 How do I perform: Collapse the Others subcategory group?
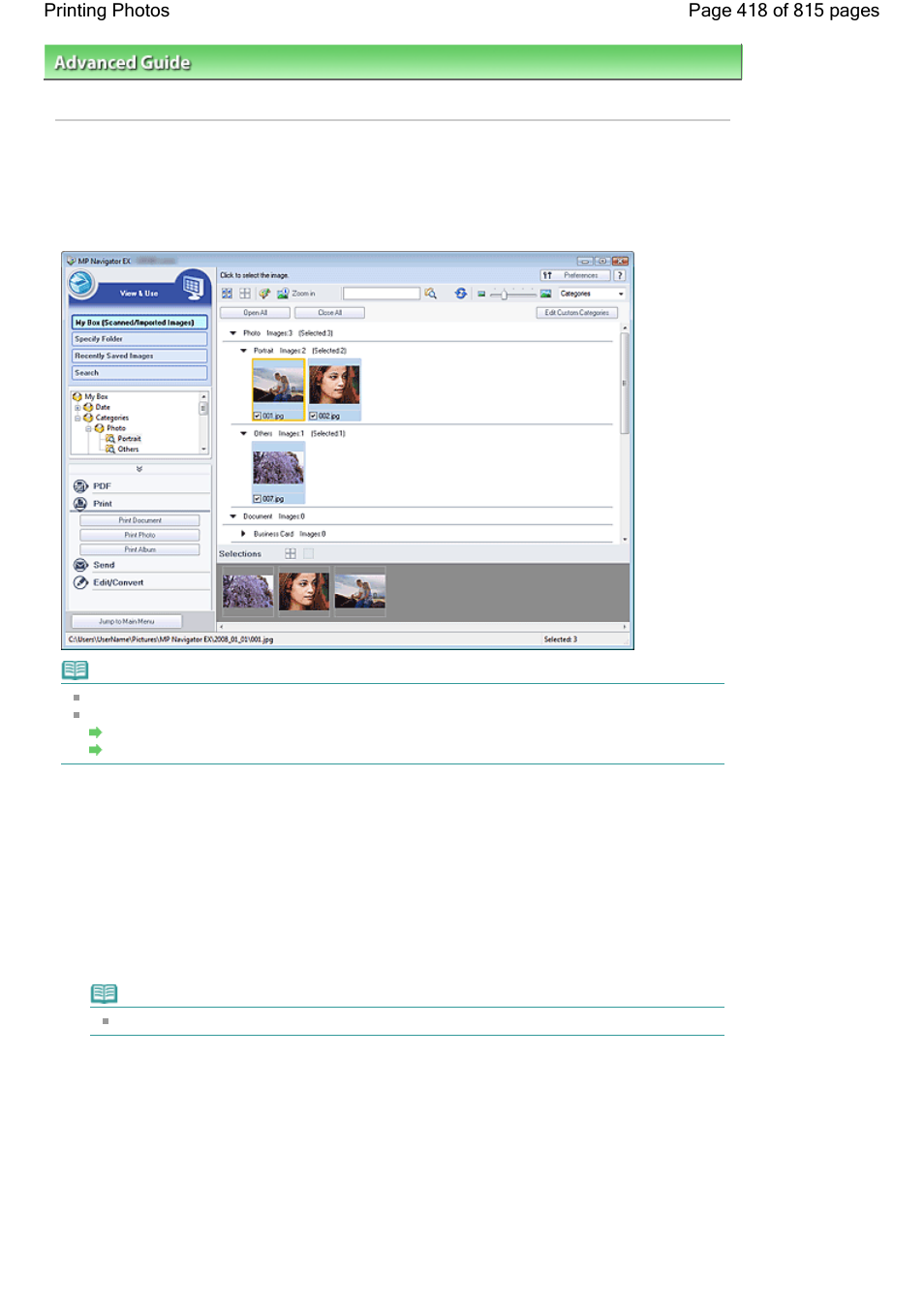coord(243,433)
